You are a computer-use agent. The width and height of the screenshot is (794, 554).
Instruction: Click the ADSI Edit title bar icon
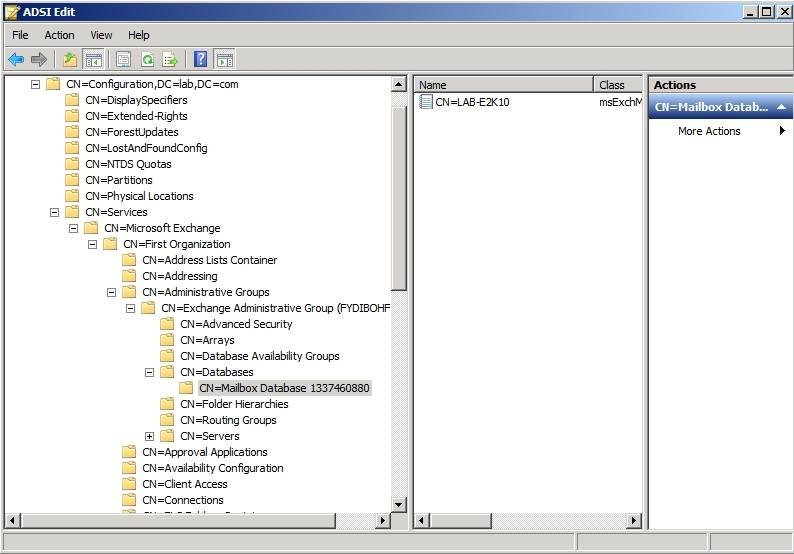tap(12, 12)
